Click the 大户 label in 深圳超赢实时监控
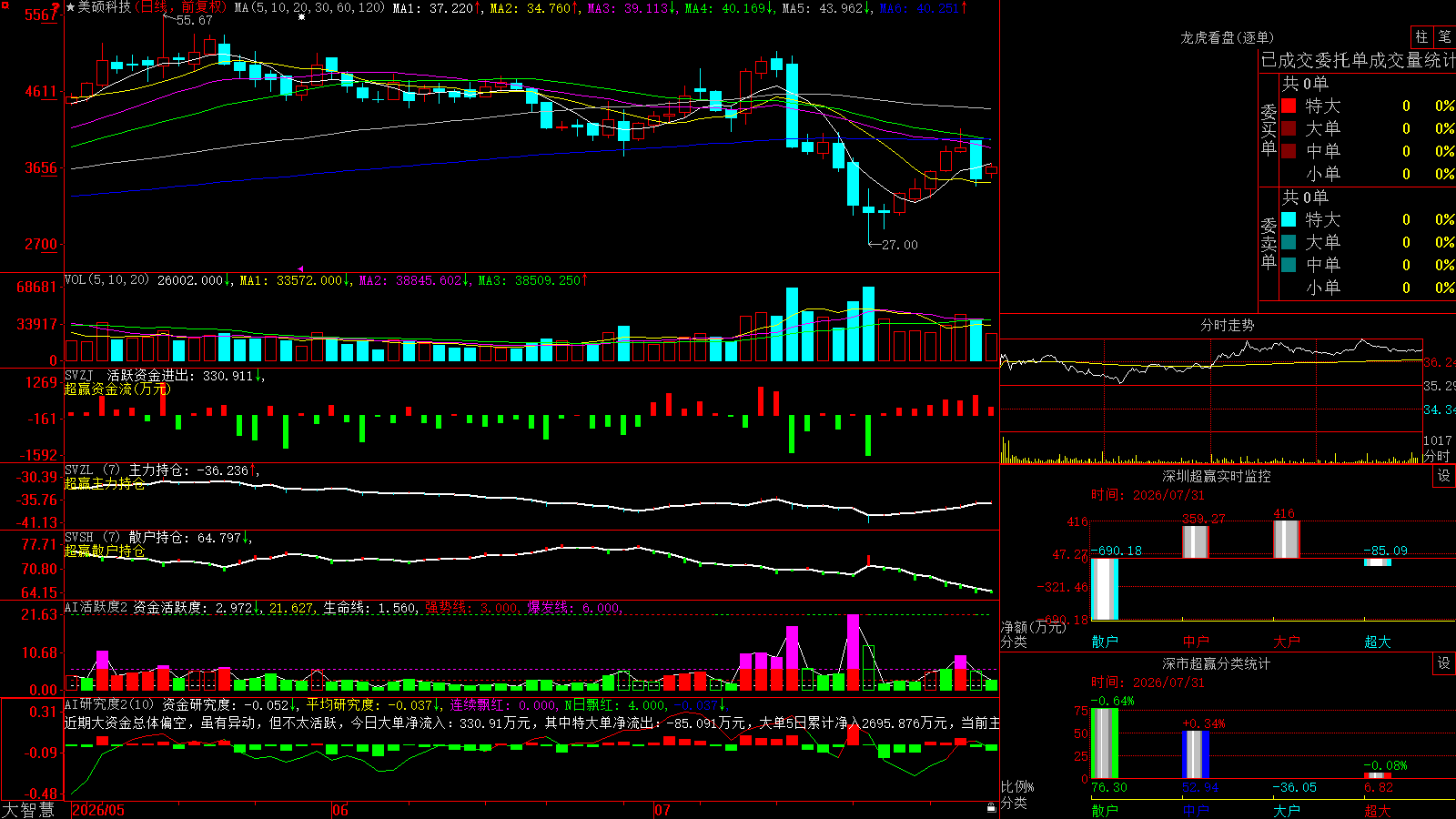This screenshot has height=819, width=1456. click(x=1287, y=642)
